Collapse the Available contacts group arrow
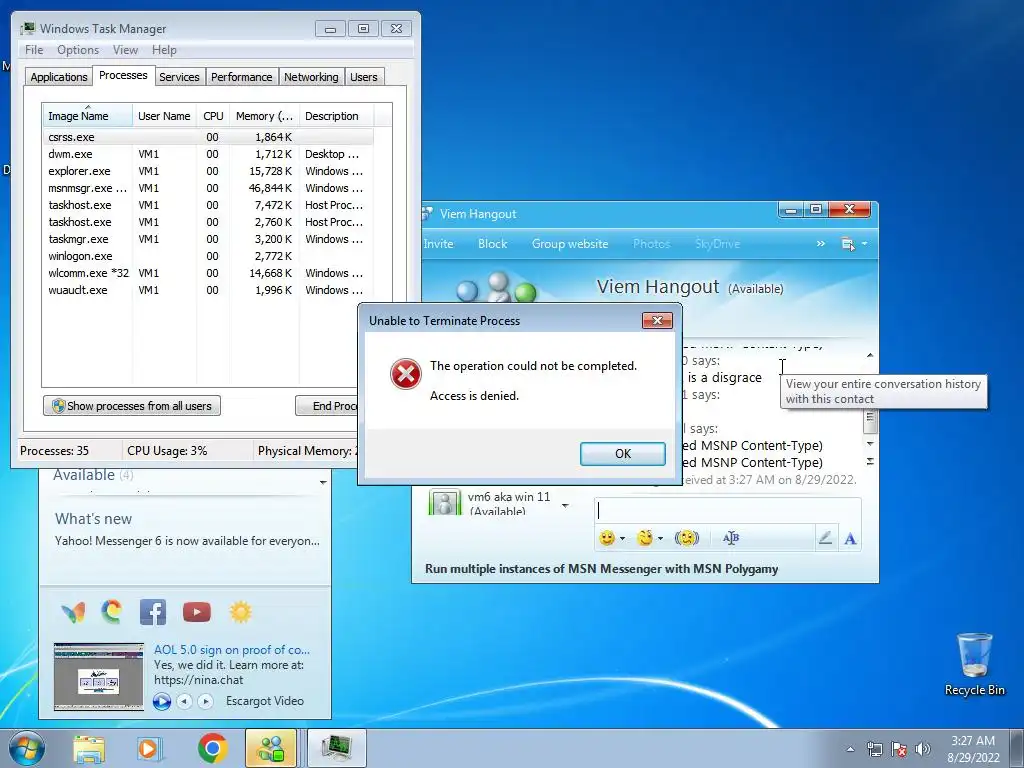 tap(323, 483)
